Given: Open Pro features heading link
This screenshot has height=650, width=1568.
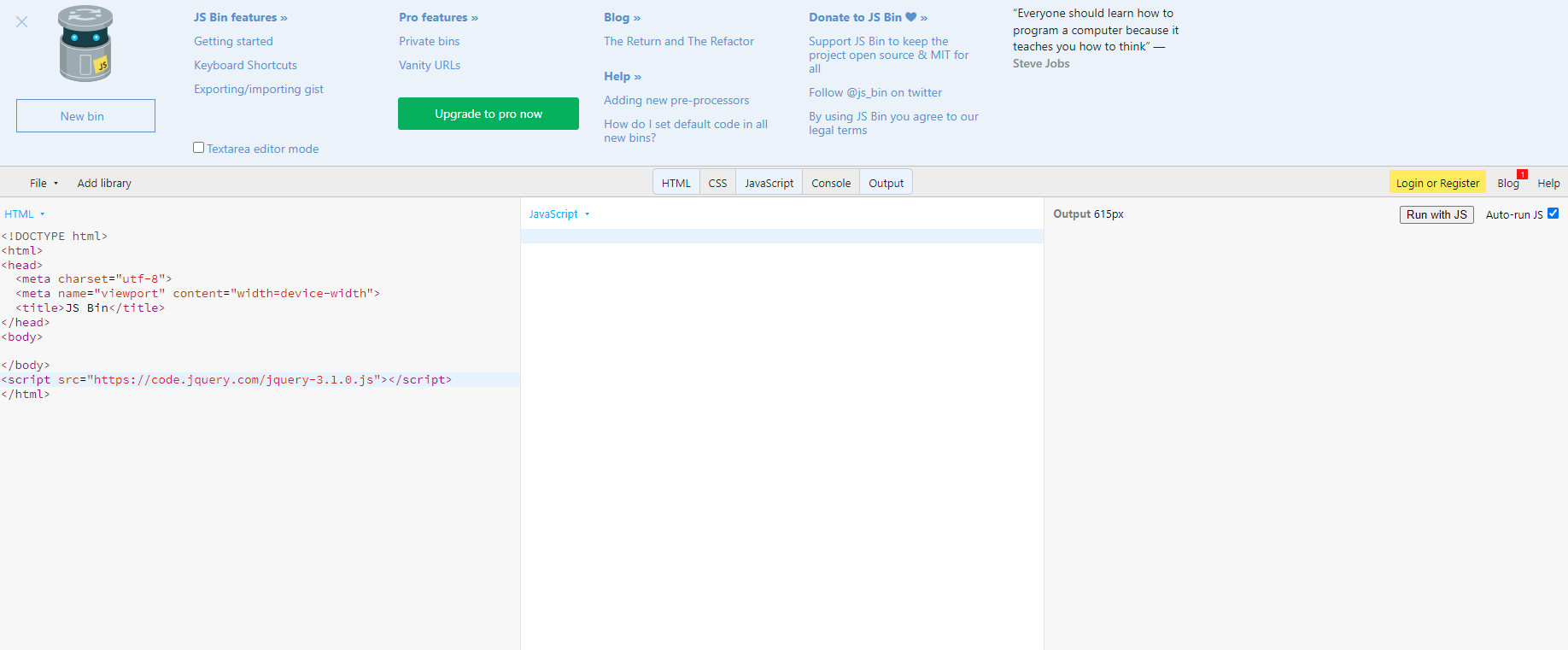Looking at the screenshot, I should click(438, 17).
